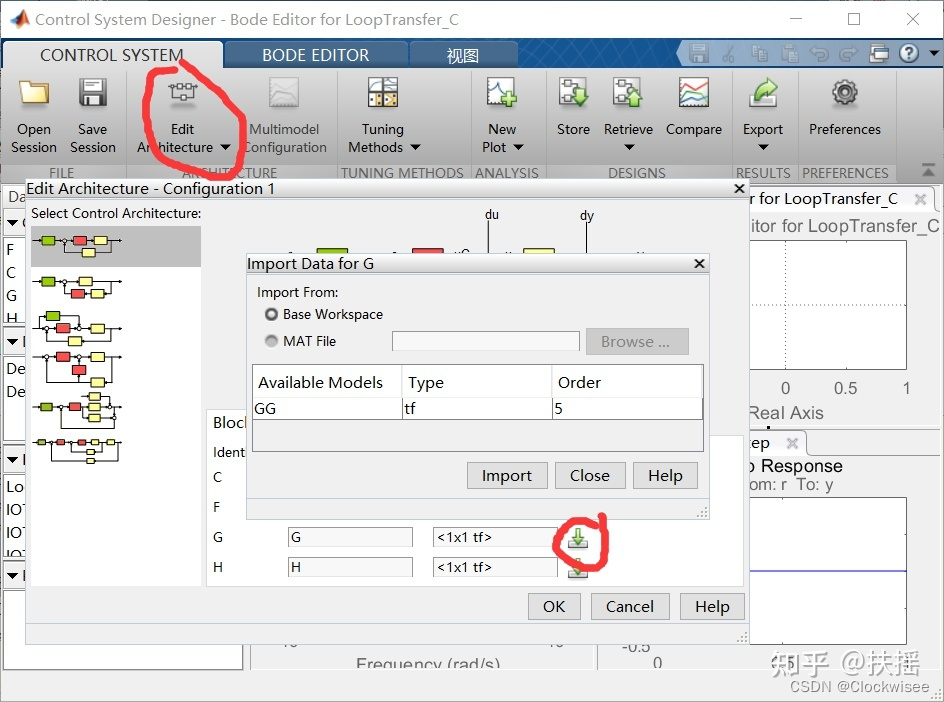Click the Save Session disk icon

point(93,93)
